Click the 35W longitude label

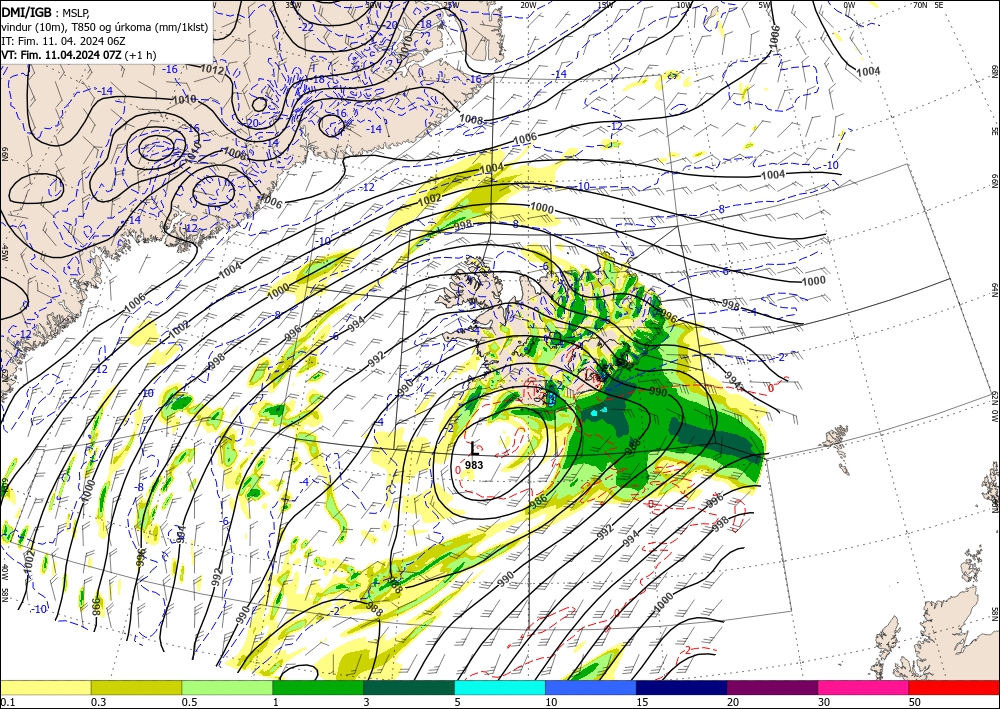point(293,5)
